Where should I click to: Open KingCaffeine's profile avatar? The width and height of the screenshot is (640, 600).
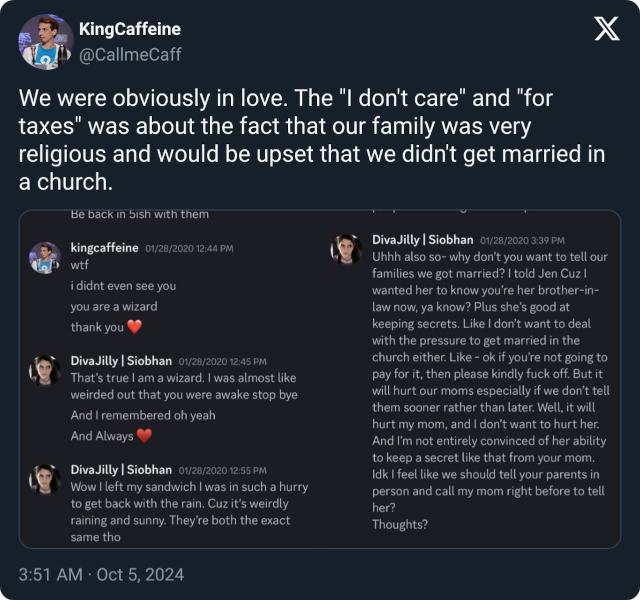click(x=45, y=42)
